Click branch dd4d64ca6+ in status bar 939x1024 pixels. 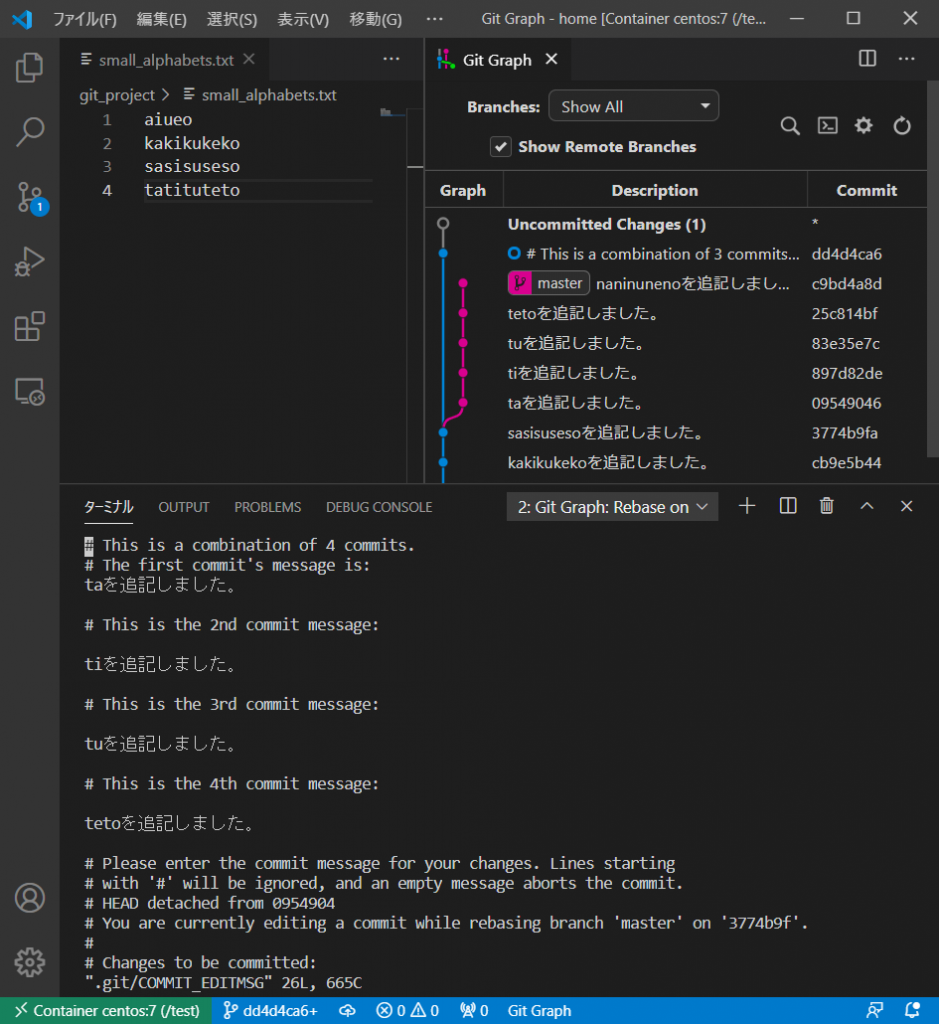[268, 1011]
